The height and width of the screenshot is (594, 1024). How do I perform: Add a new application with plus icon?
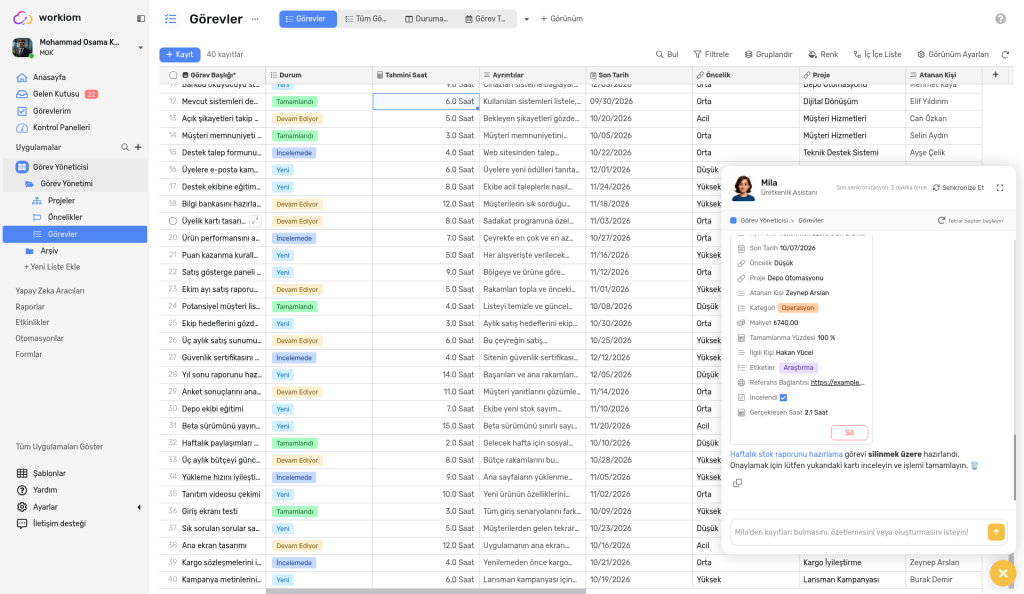click(x=138, y=148)
